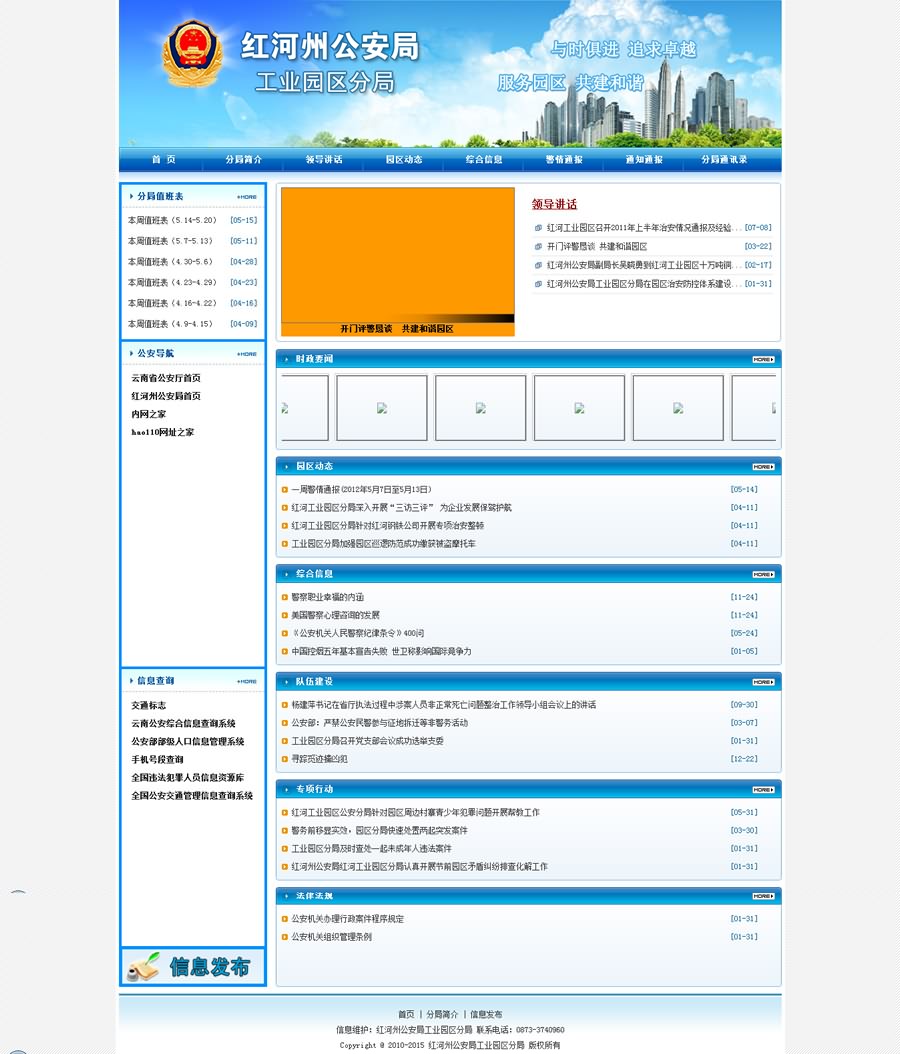
Task: Click MORE button in 专项行动 header
Action: tap(764, 789)
